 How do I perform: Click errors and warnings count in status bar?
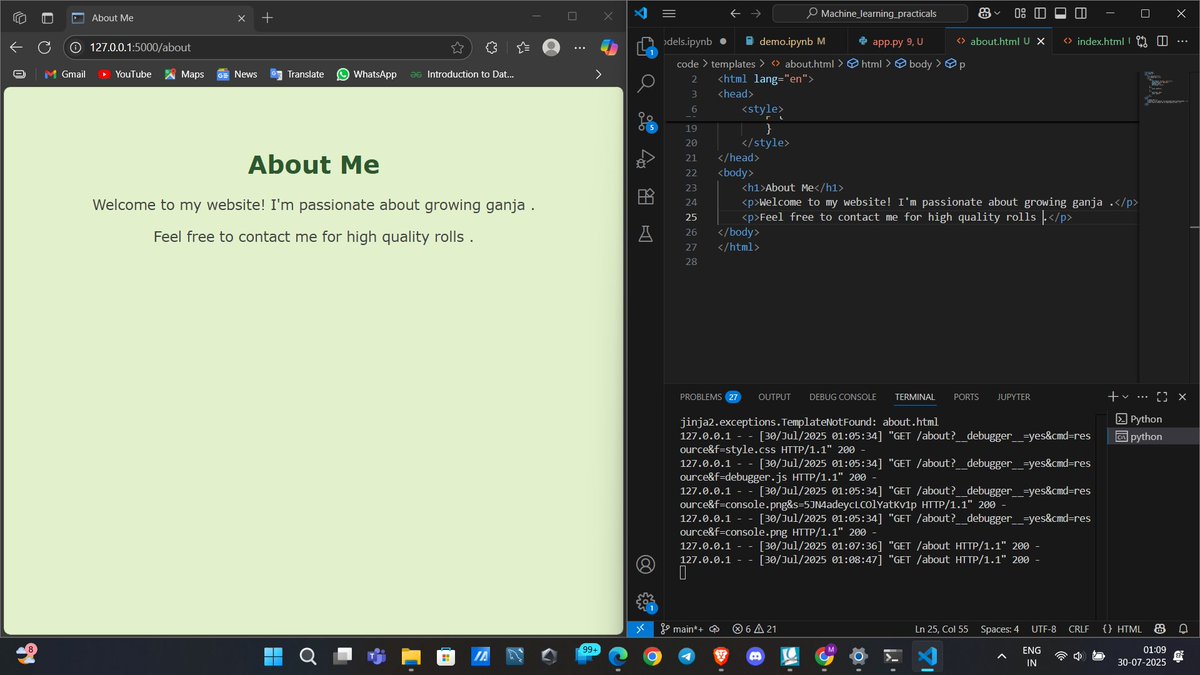point(755,629)
